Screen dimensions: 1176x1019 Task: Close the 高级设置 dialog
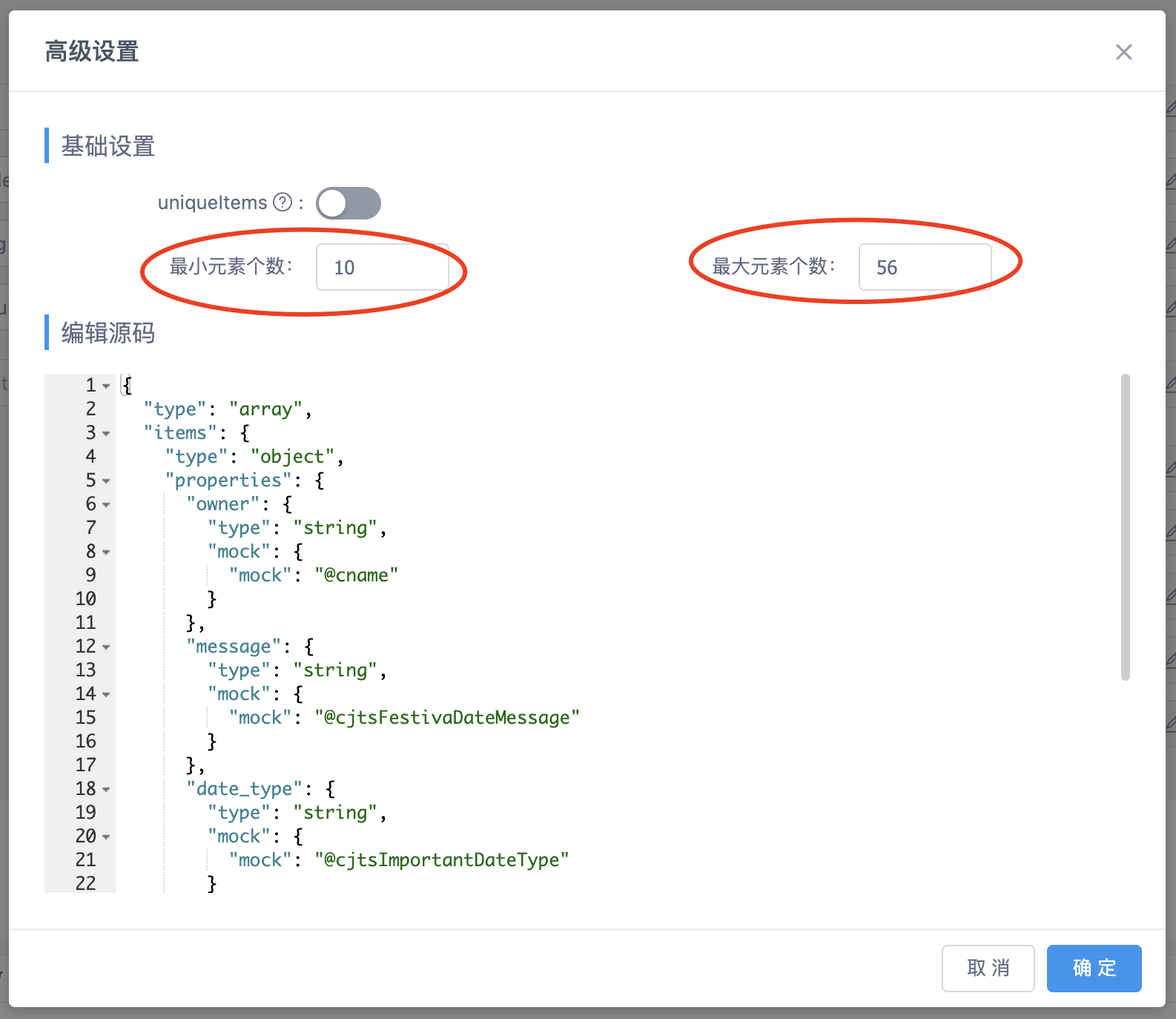point(1123,52)
